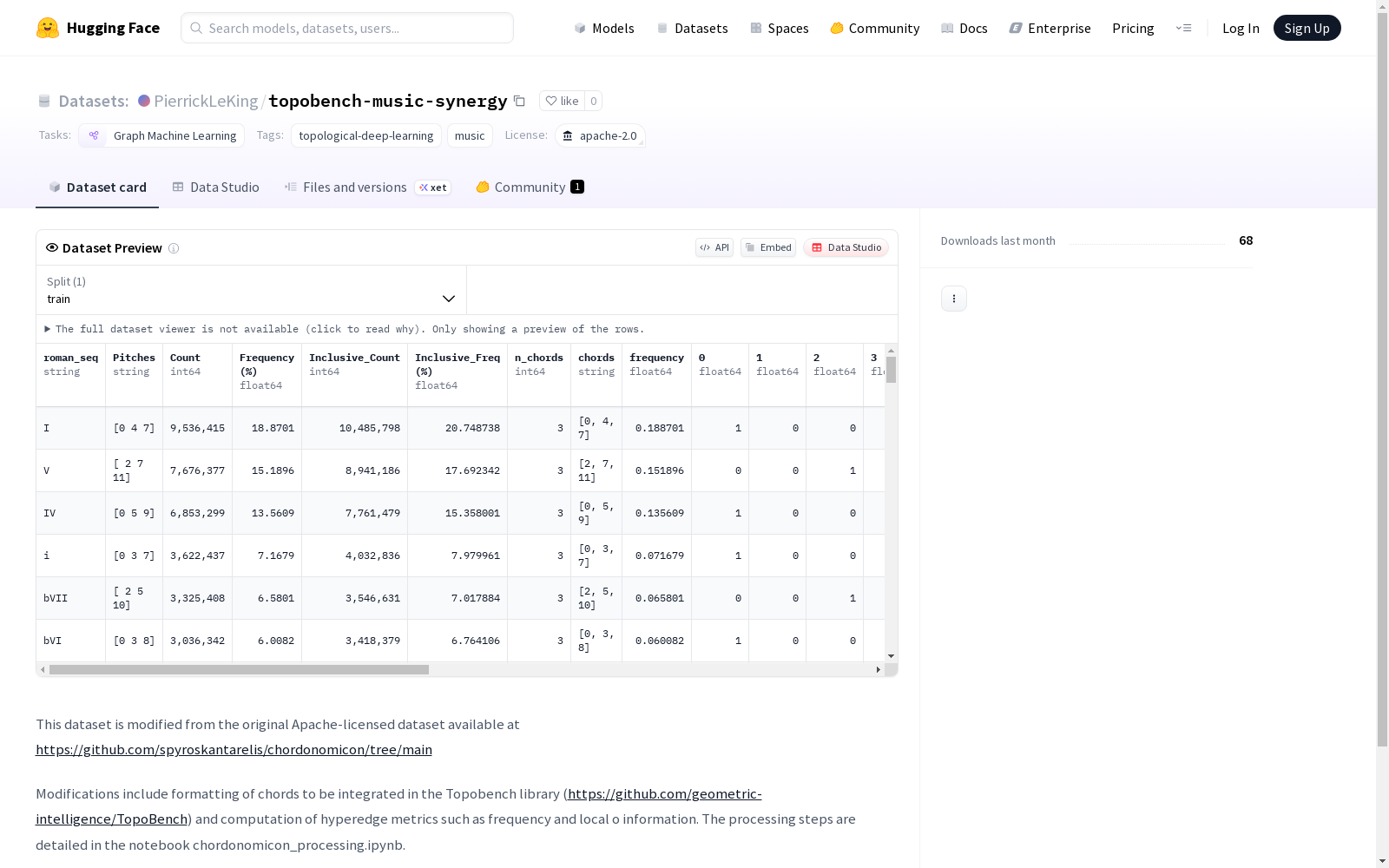
Task: Click the Dataset Preview eye icon
Action: 52,247
